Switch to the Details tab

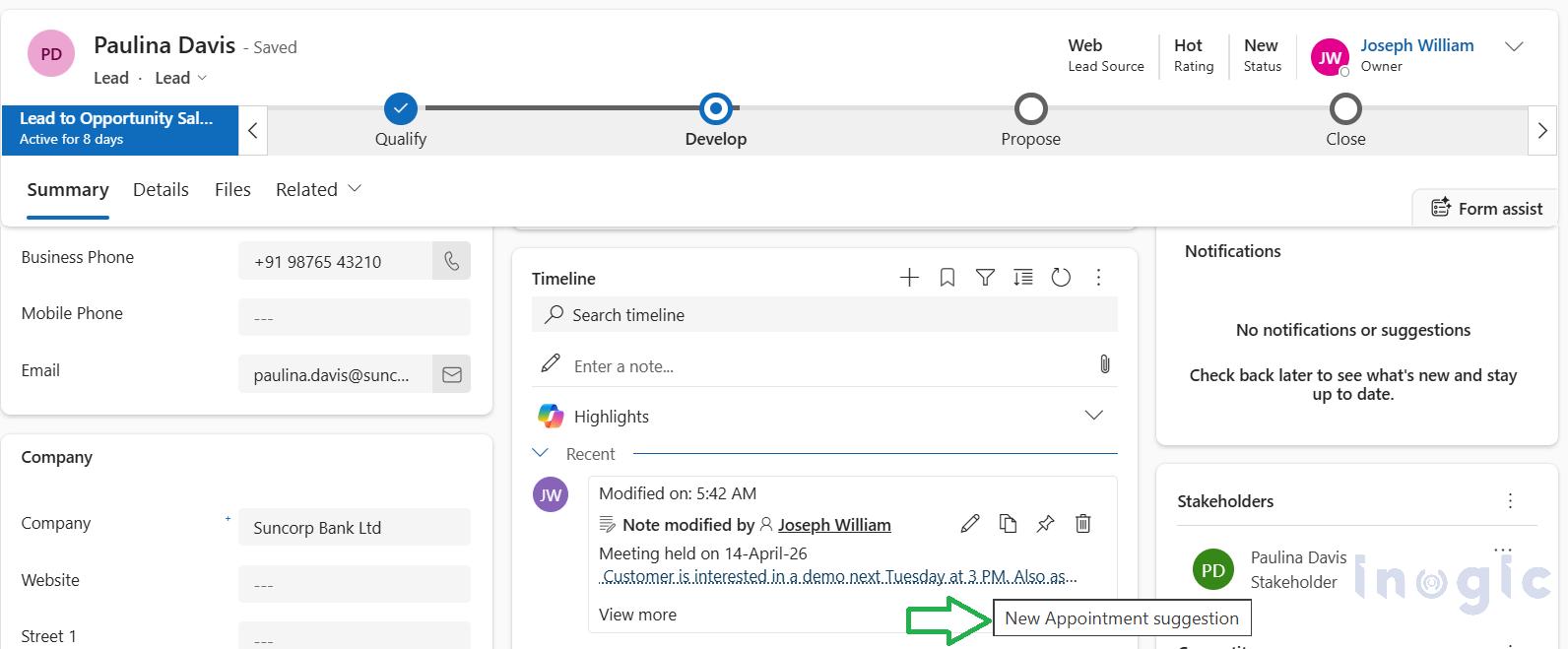[x=161, y=189]
